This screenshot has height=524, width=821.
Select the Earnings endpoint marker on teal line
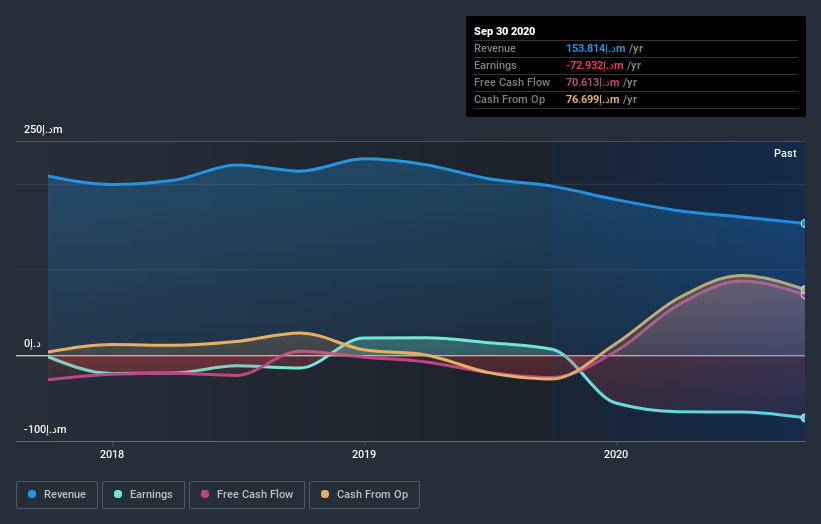tap(803, 418)
